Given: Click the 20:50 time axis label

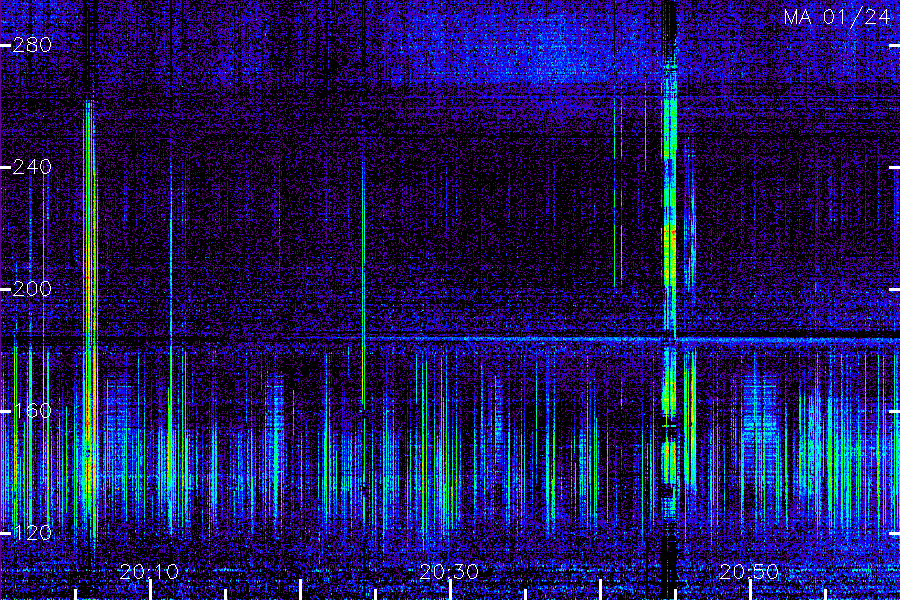Looking at the screenshot, I should (749, 572).
